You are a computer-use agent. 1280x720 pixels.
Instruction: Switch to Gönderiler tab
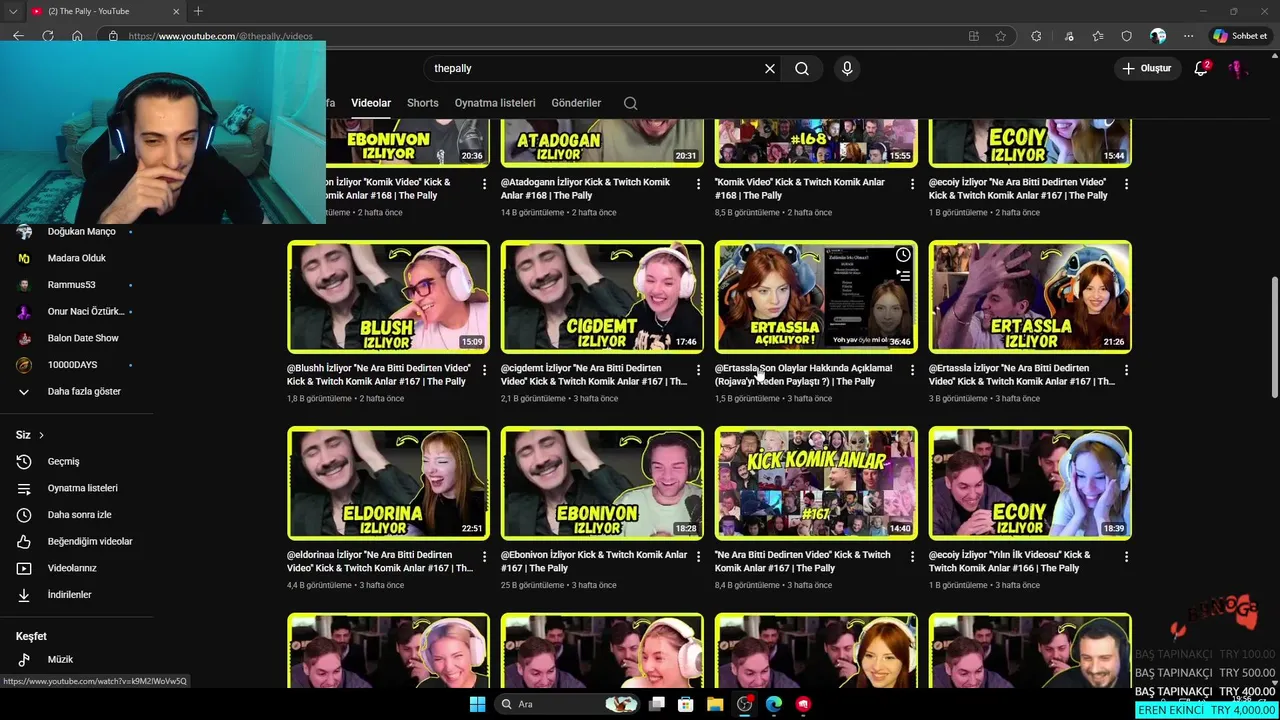(576, 103)
